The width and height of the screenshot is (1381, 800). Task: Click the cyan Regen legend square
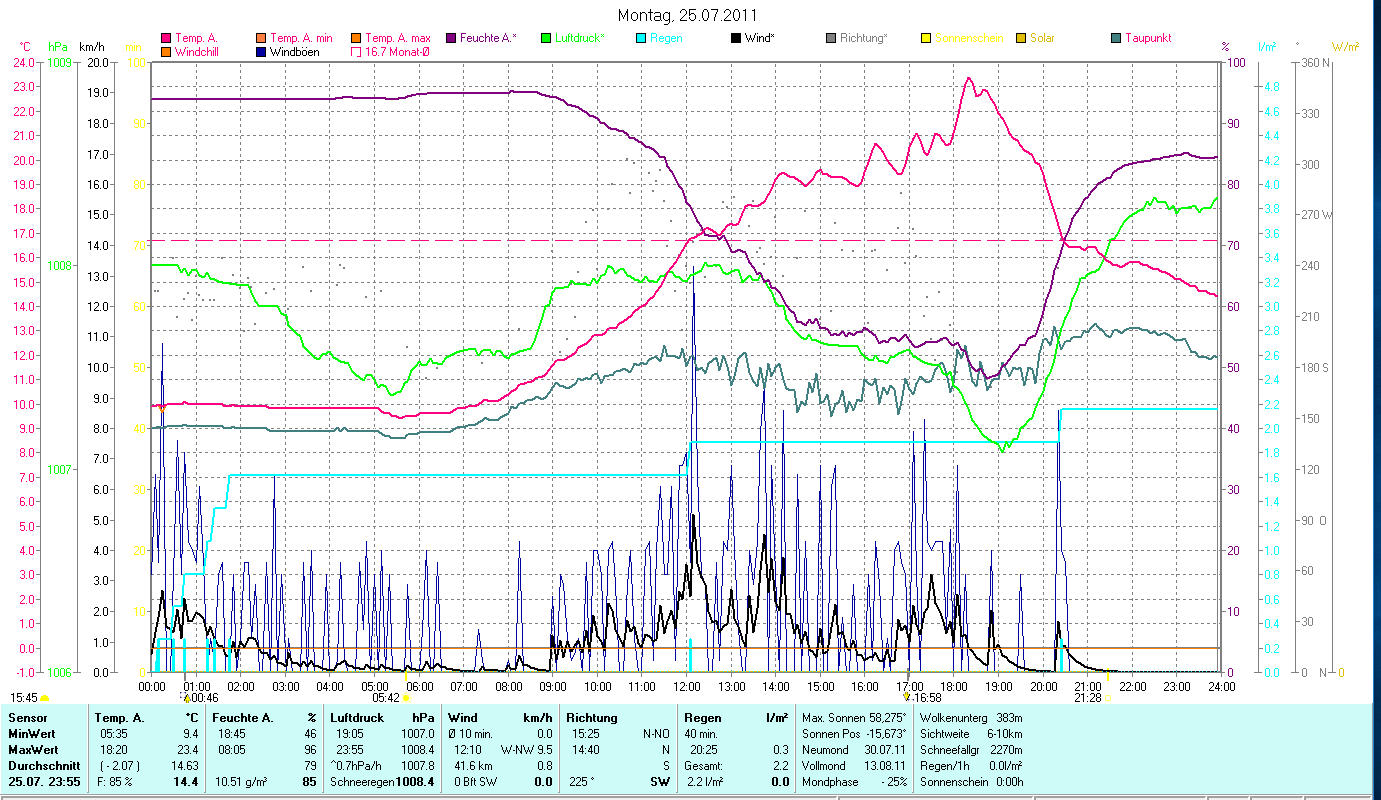pyautogui.click(x=641, y=38)
